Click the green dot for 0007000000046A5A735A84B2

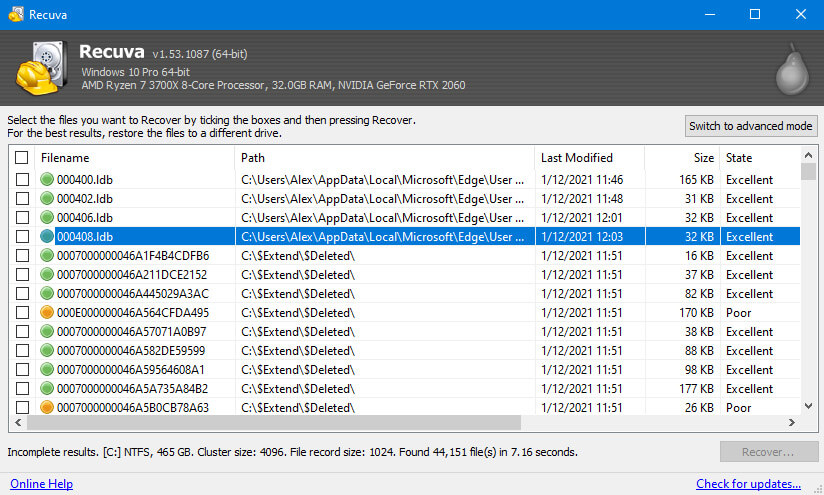tap(47, 388)
